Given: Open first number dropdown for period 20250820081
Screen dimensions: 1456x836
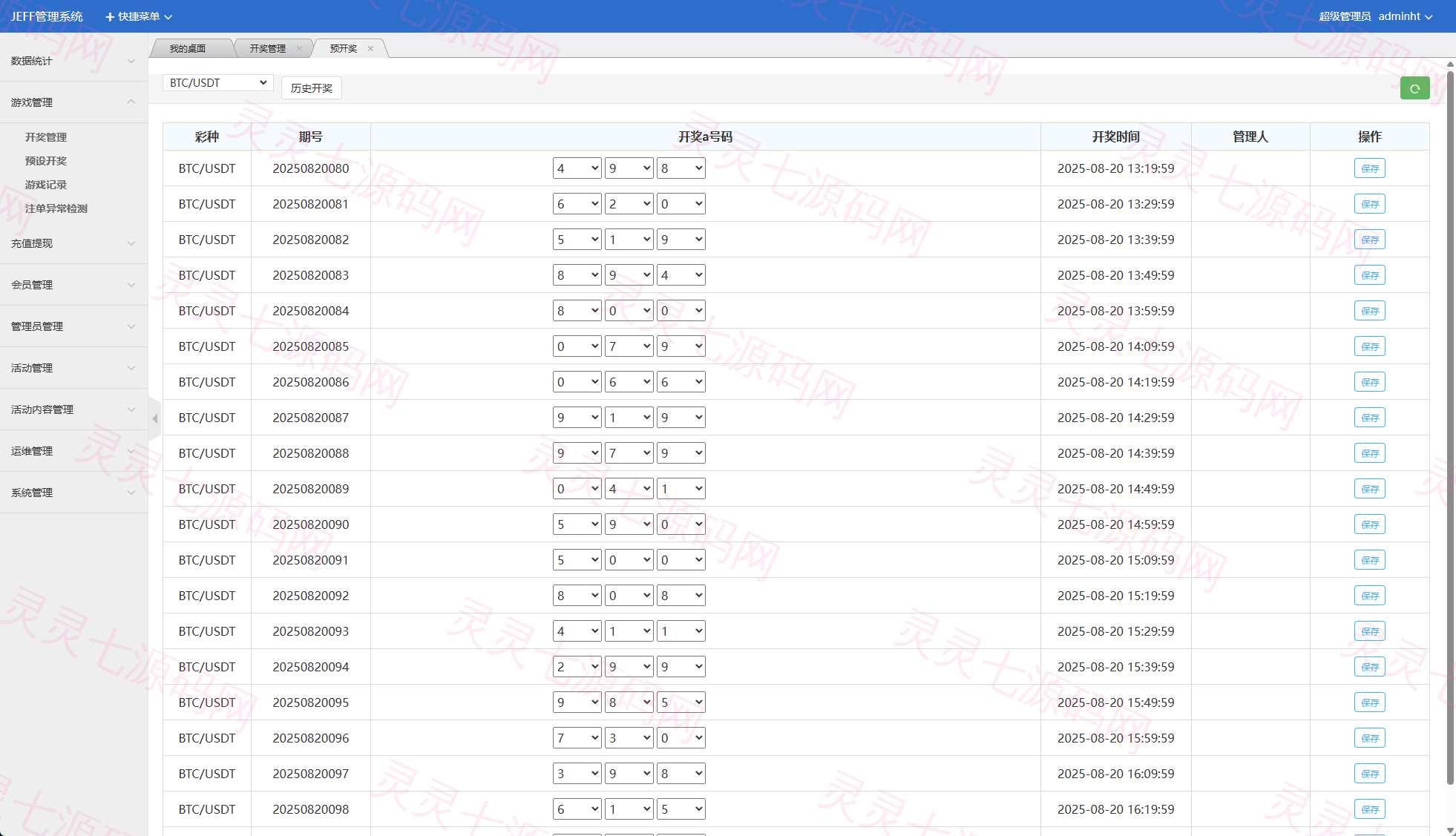Looking at the screenshot, I should [577, 204].
